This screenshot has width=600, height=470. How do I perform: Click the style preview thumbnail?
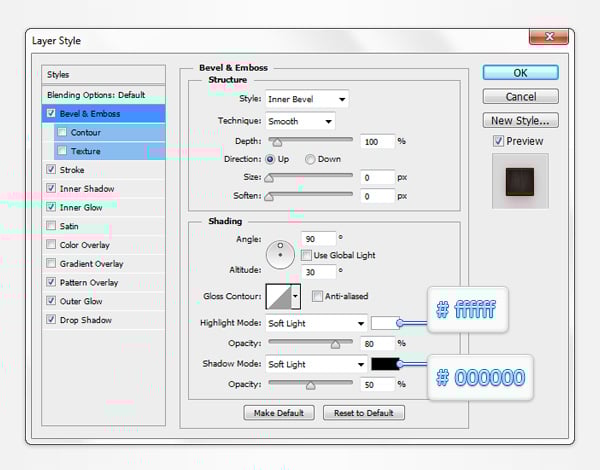tap(519, 182)
